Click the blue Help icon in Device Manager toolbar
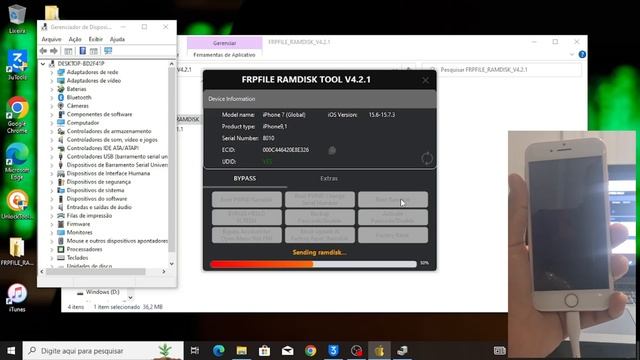This screenshot has height=360, width=640. [82, 51]
